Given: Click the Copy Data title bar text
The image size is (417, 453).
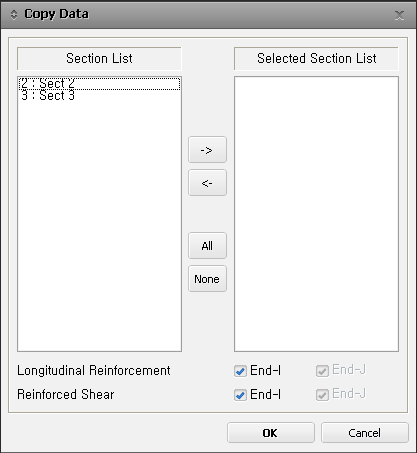Looking at the screenshot, I should point(56,14).
